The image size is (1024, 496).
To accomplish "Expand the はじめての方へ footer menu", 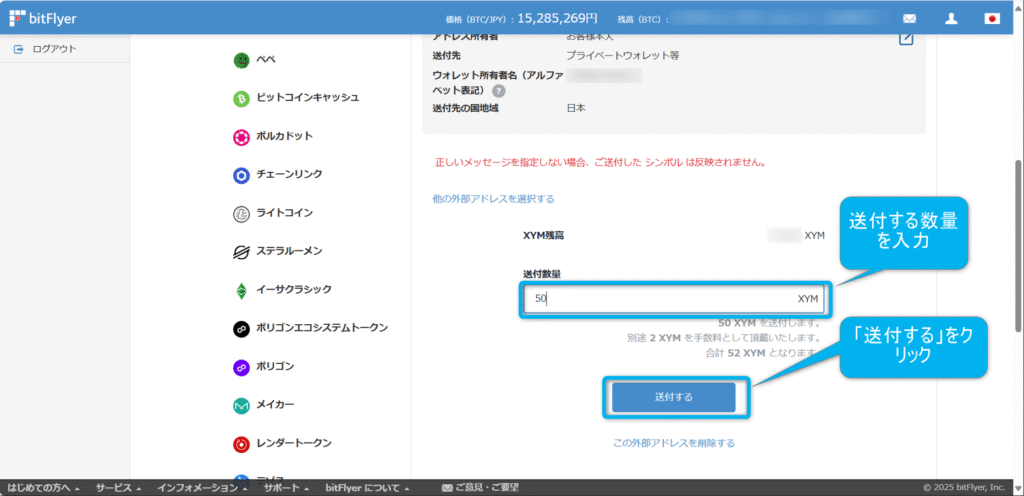I will coord(44,488).
